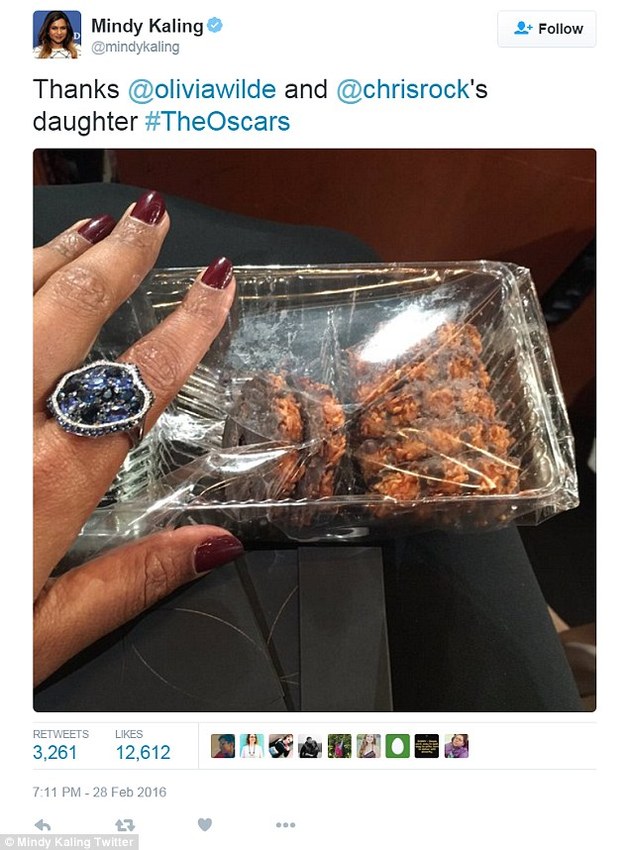Open Mindy Kaling's profile avatar
The image size is (628, 850).
57,34
